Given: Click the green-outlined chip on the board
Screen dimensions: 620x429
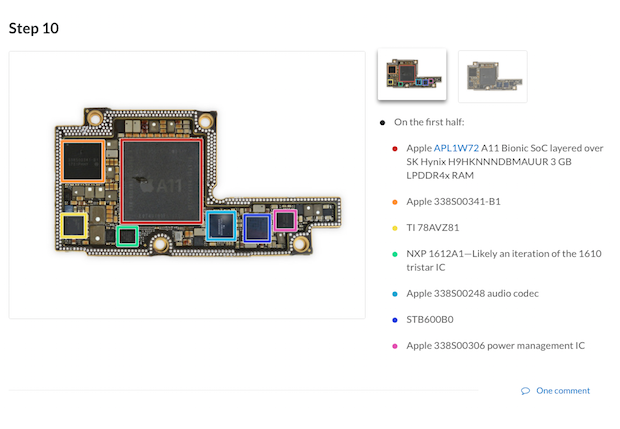Looking at the screenshot, I should (127, 236).
